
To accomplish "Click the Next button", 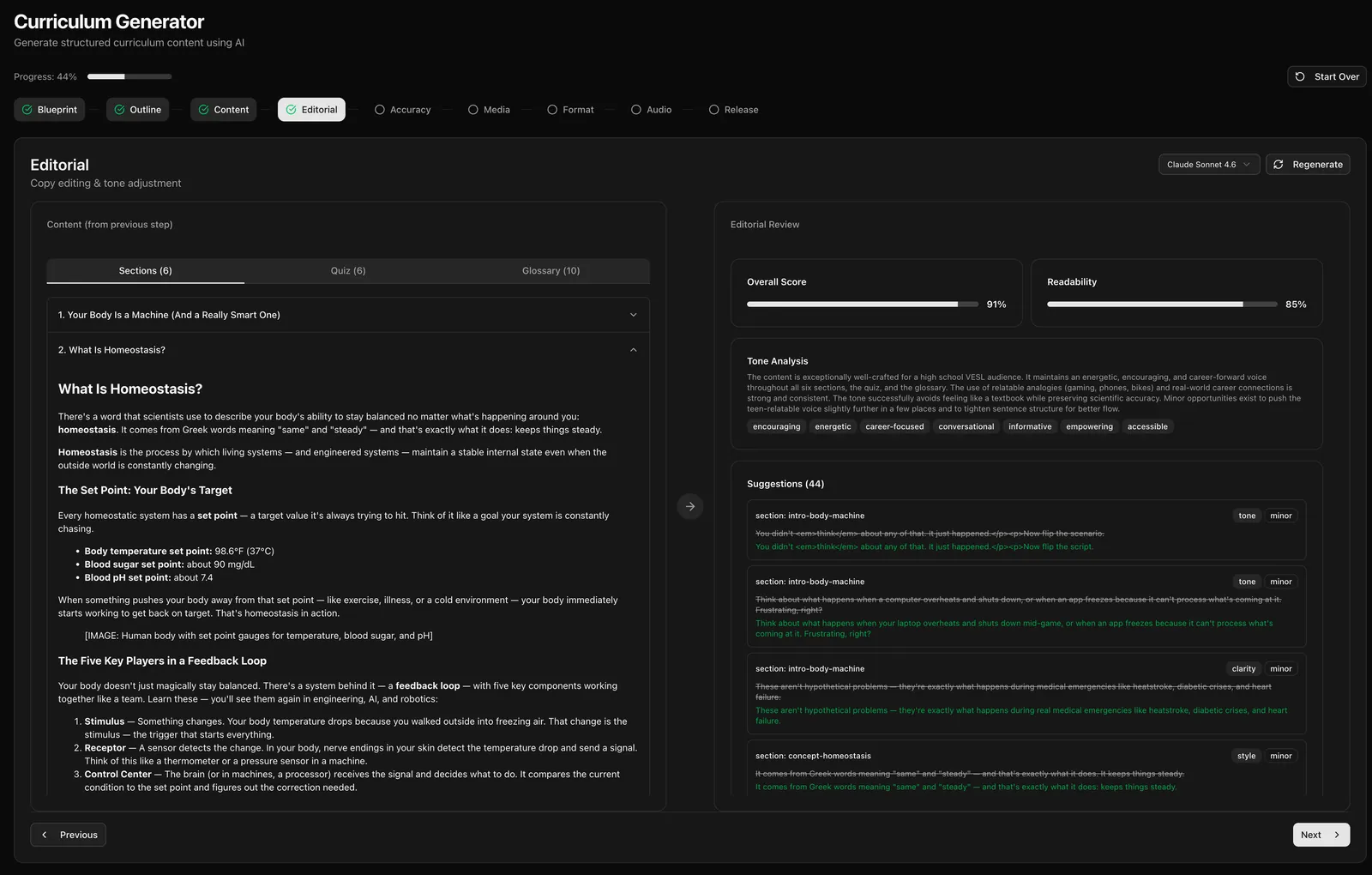I will (x=1321, y=835).
